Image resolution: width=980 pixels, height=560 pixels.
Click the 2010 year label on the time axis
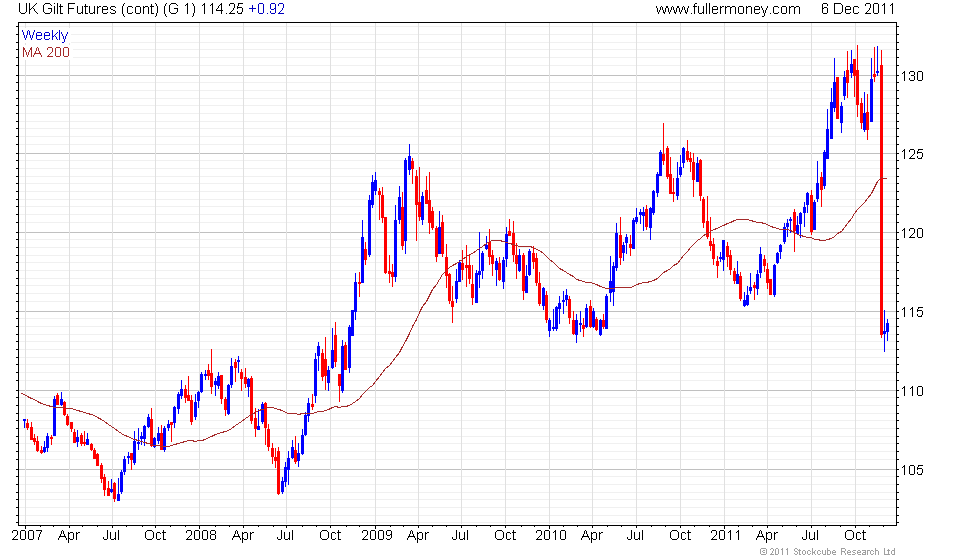pyautogui.click(x=551, y=536)
